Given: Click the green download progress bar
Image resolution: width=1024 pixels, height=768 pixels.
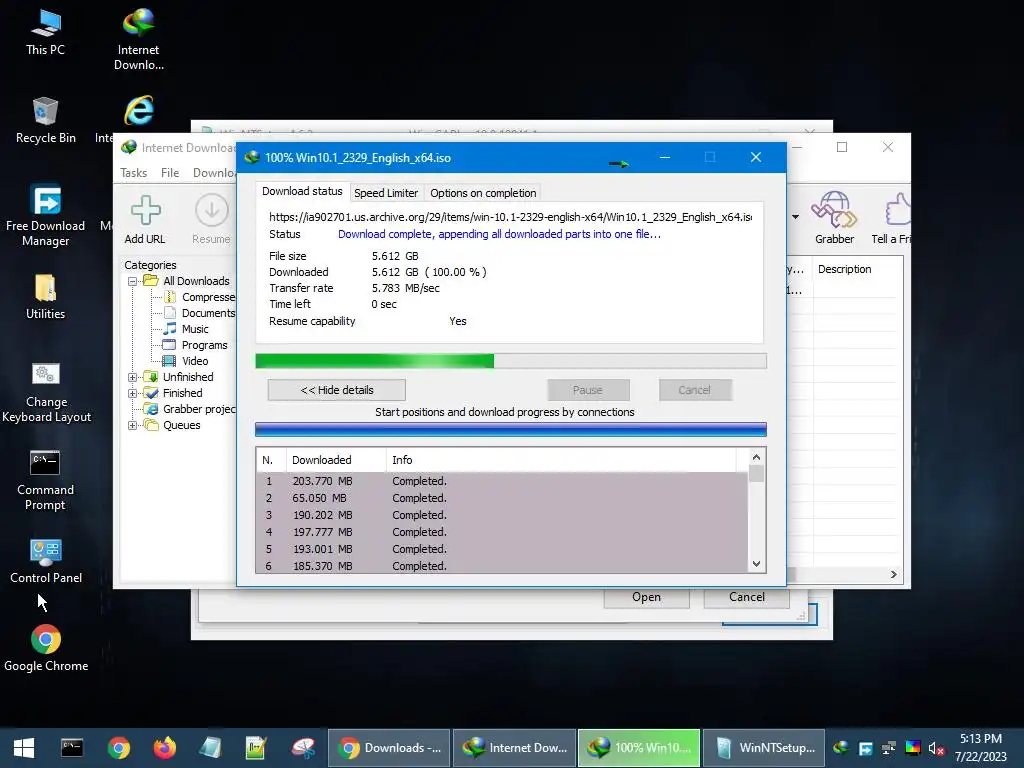Looking at the screenshot, I should point(511,361).
